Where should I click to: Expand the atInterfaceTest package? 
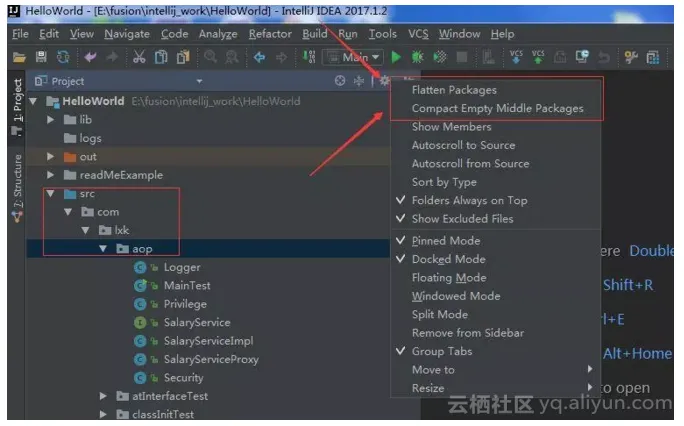point(103,396)
